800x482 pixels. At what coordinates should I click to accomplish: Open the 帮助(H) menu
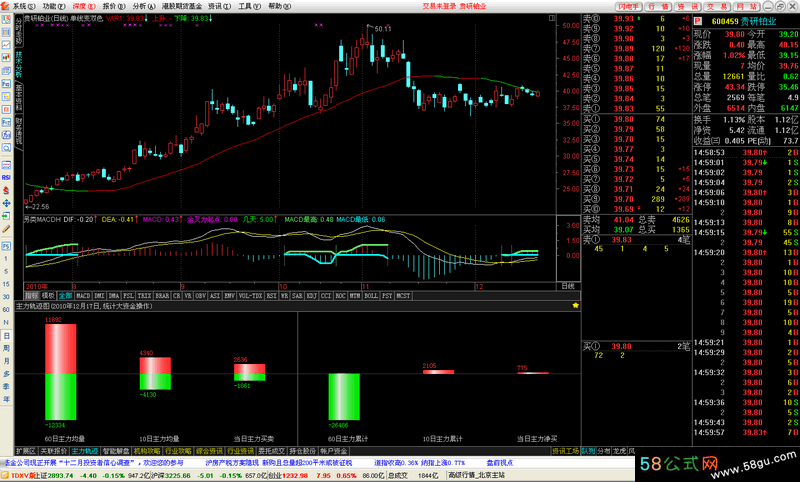coord(280,6)
